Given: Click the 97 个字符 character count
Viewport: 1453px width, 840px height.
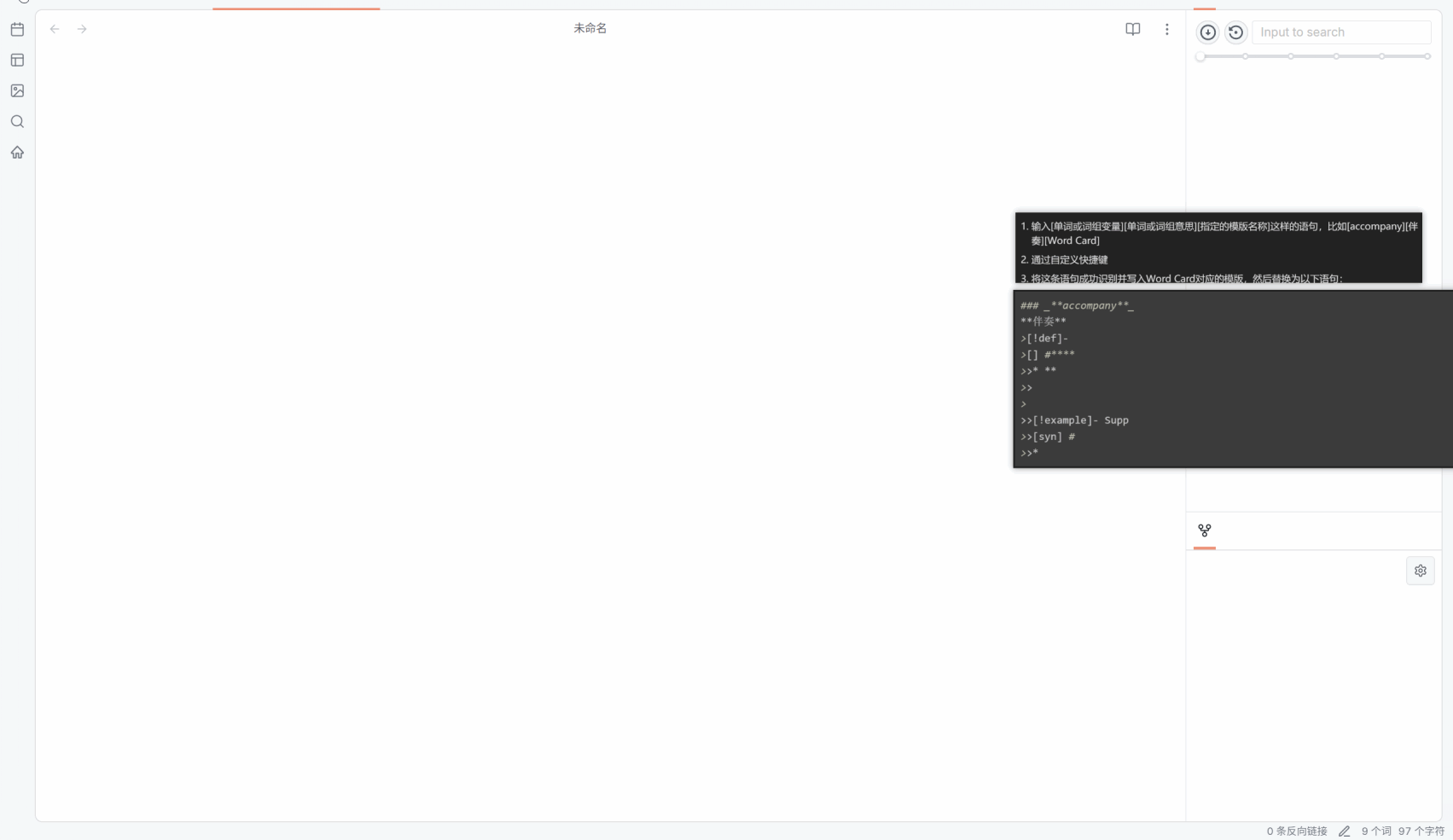Looking at the screenshot, I should tap(1421, 831).
